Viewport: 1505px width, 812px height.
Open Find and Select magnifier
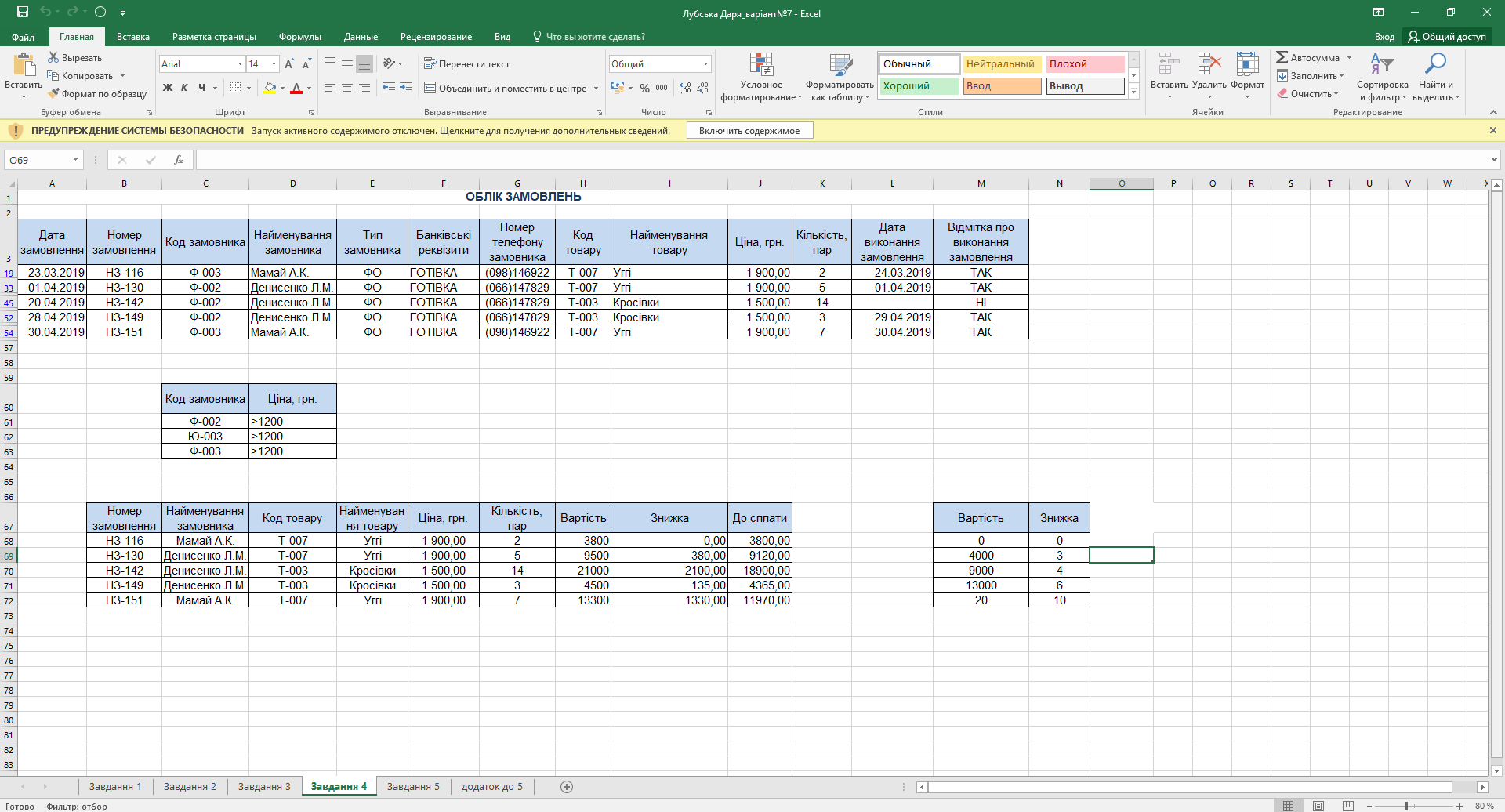point(1436,78)
